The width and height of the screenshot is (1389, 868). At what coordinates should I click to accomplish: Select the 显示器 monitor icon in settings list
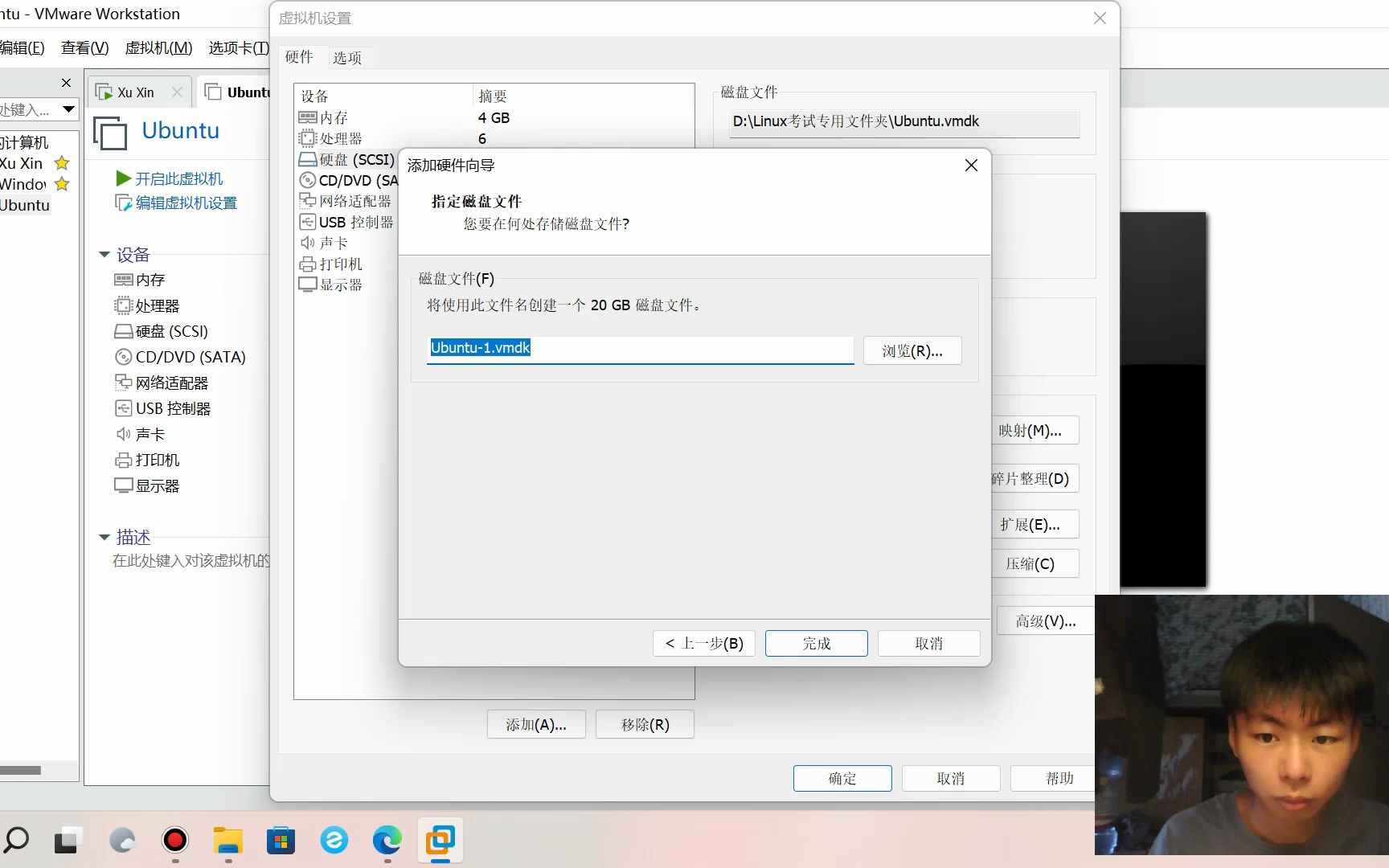click(307, 285)
